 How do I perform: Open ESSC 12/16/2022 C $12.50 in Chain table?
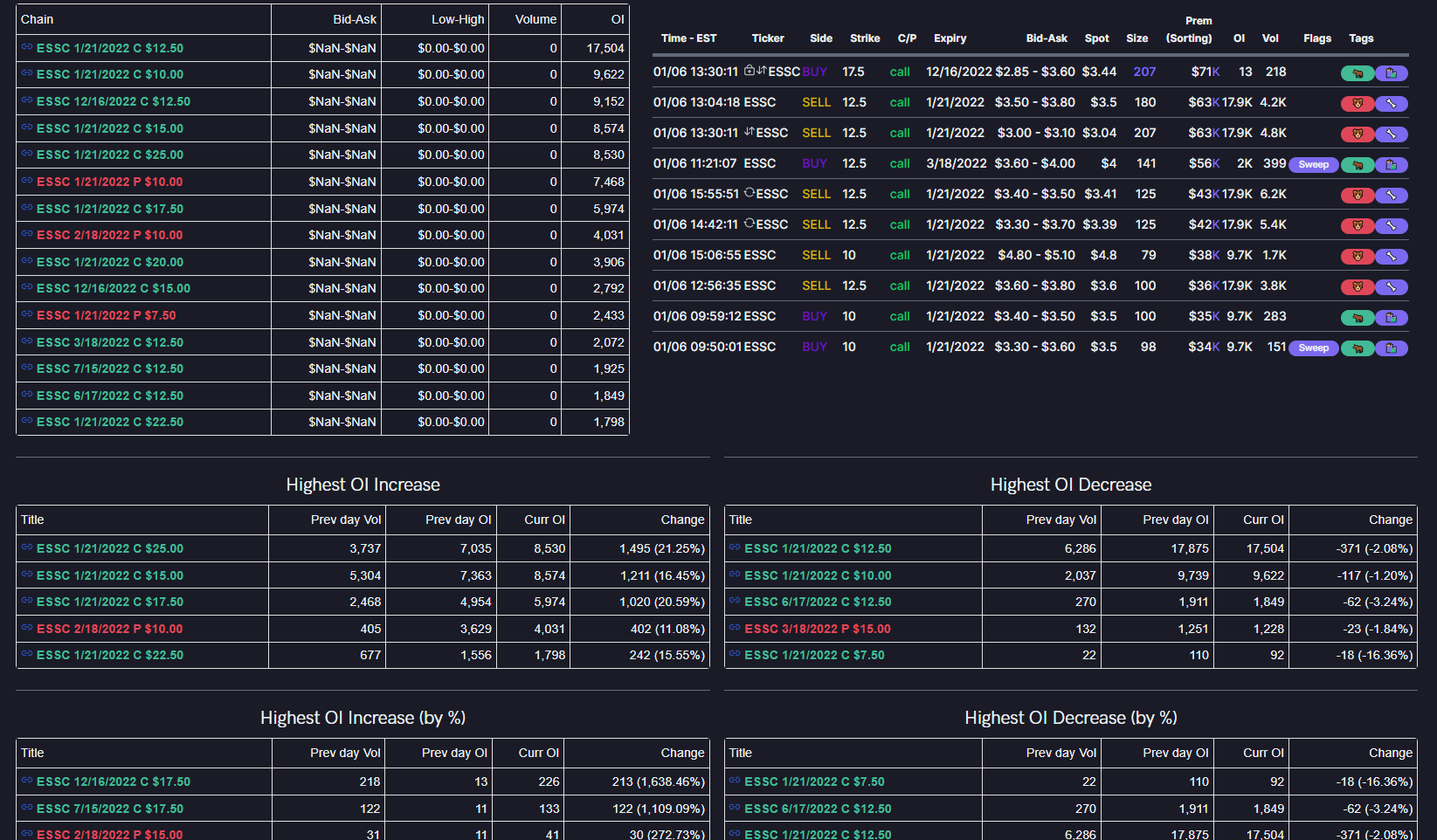(114, 101)
